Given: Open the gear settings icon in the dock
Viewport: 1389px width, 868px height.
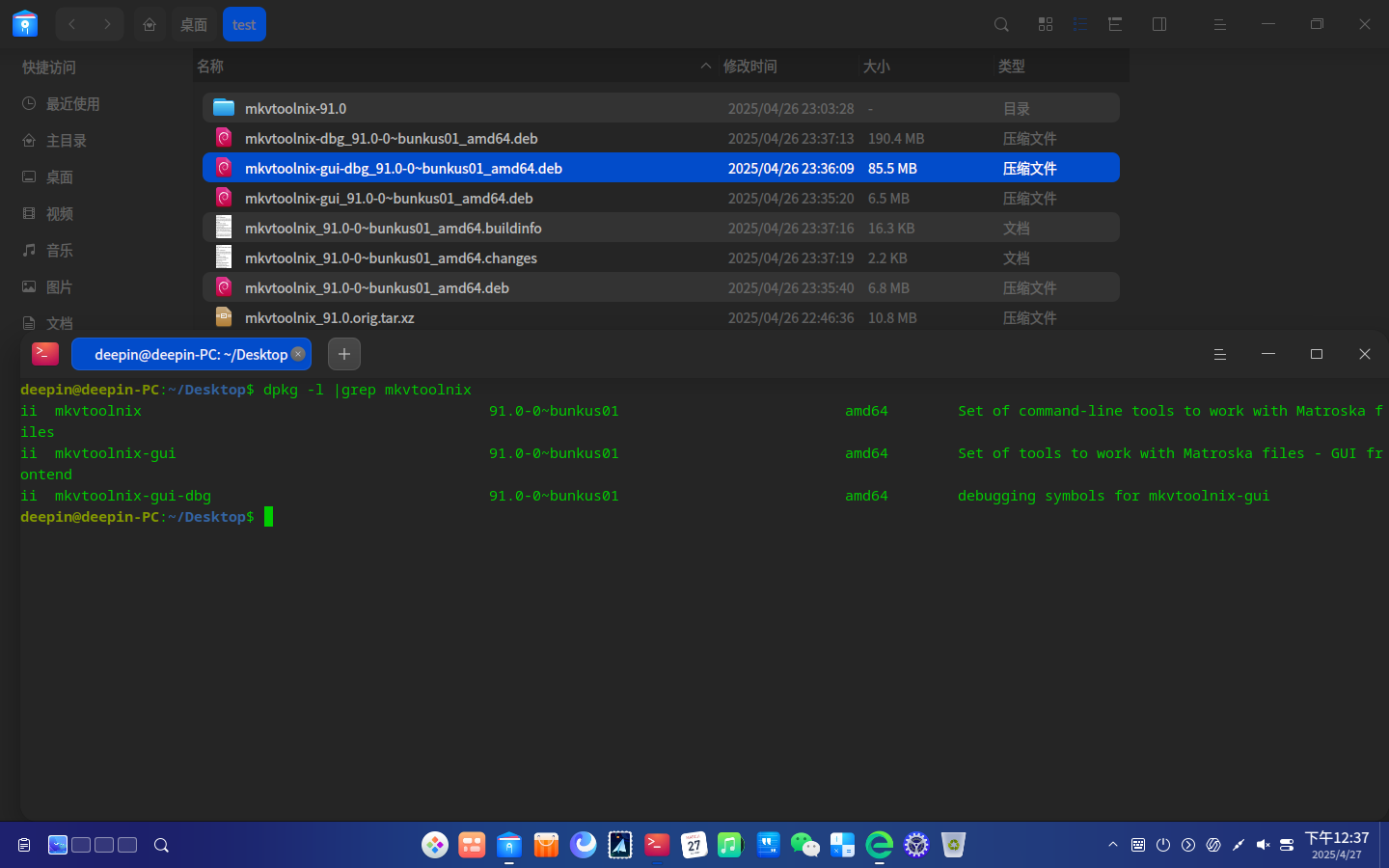Looking at the screenshot, I should (916, 845).
